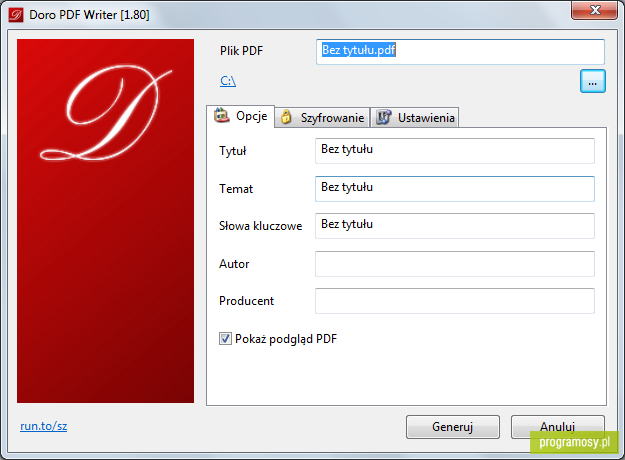Click the Anuluj button
625x460 pixels.
(x=557, y=427)
